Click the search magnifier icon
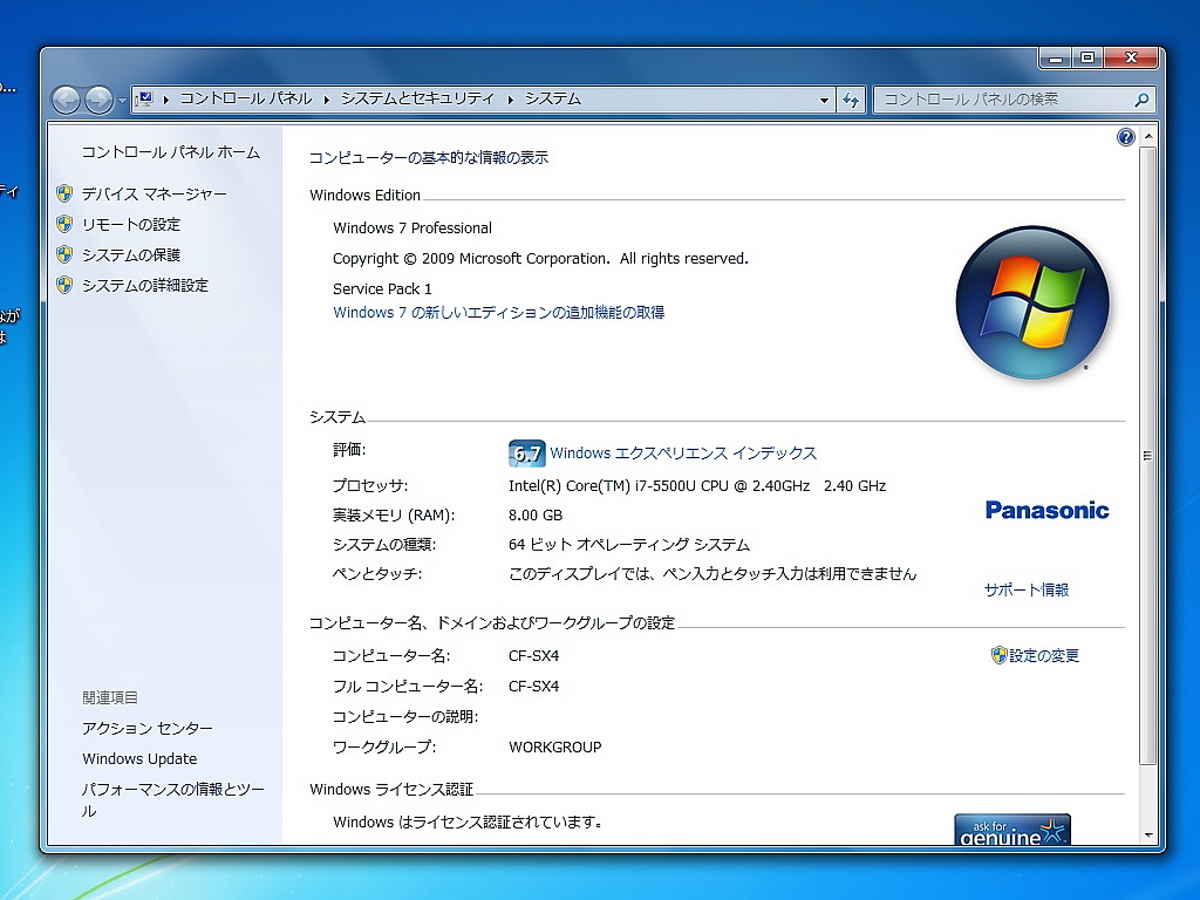This screenshot has width=1200, height=900. pos(1141,100)
